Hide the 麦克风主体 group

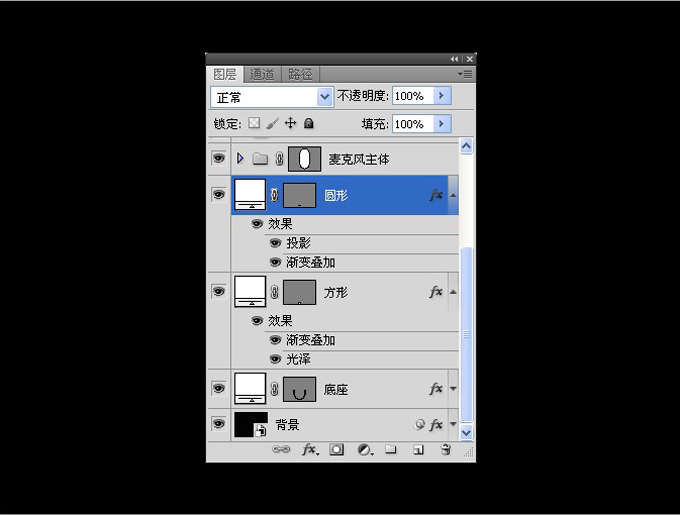click(219, 158)
